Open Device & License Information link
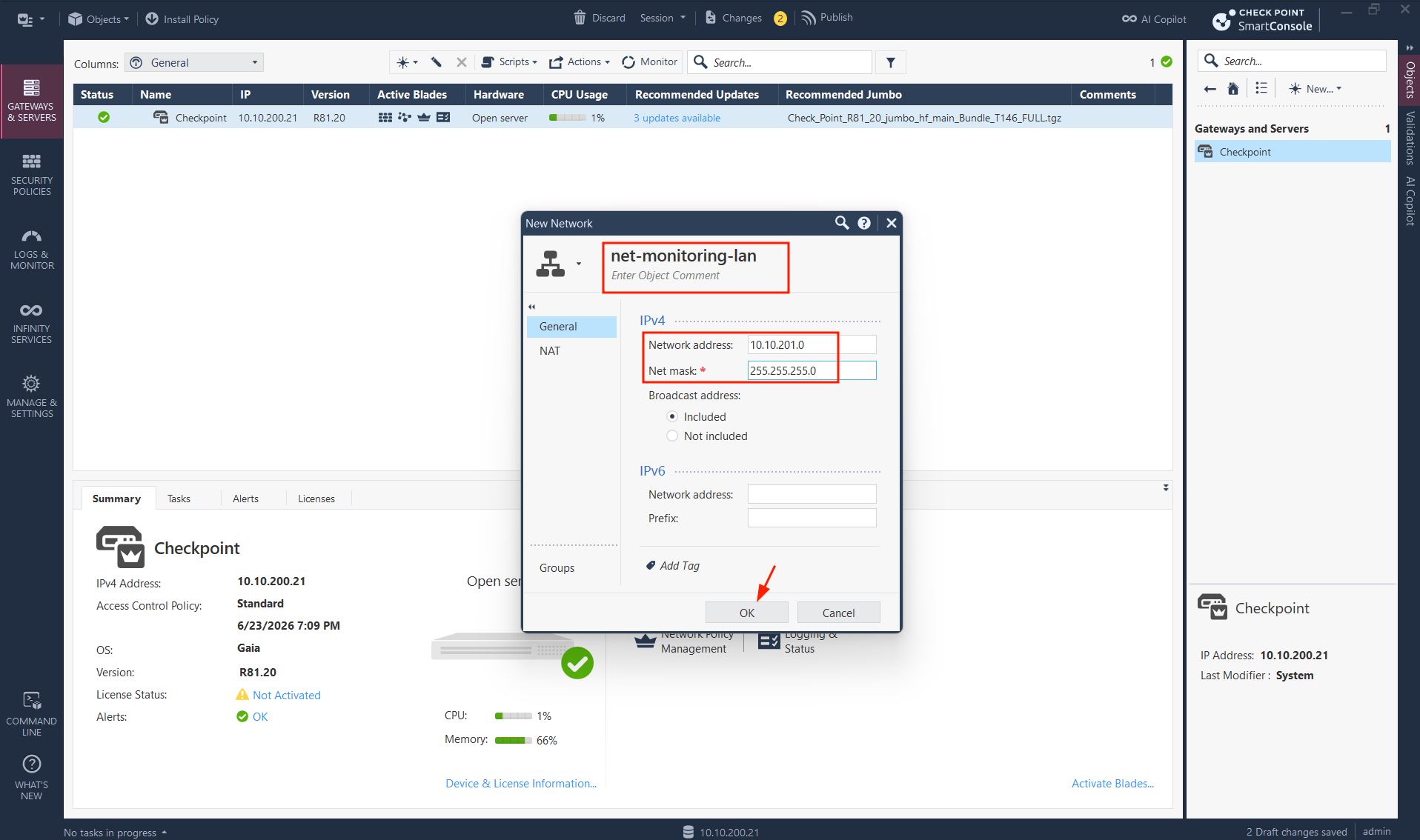 tap(521, 784)
